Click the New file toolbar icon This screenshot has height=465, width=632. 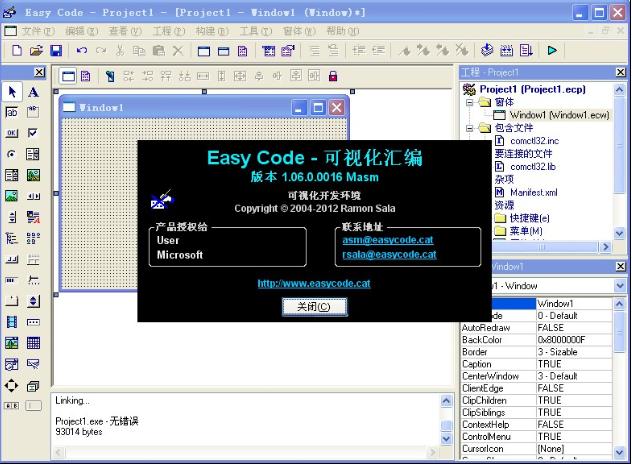(x=17, y=51)
